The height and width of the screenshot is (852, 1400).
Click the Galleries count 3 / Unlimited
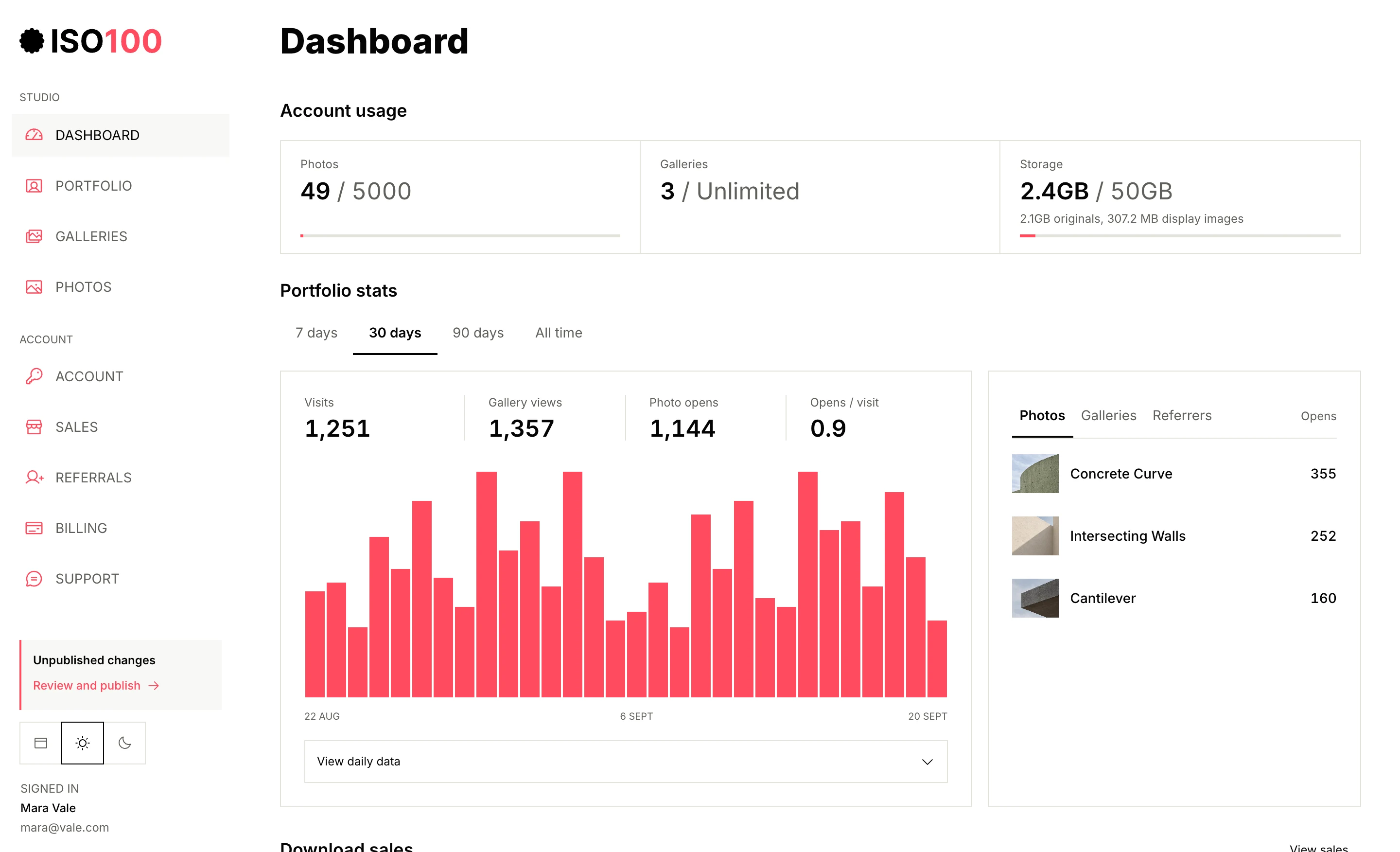pyautogui.click(x=730, y=191)
